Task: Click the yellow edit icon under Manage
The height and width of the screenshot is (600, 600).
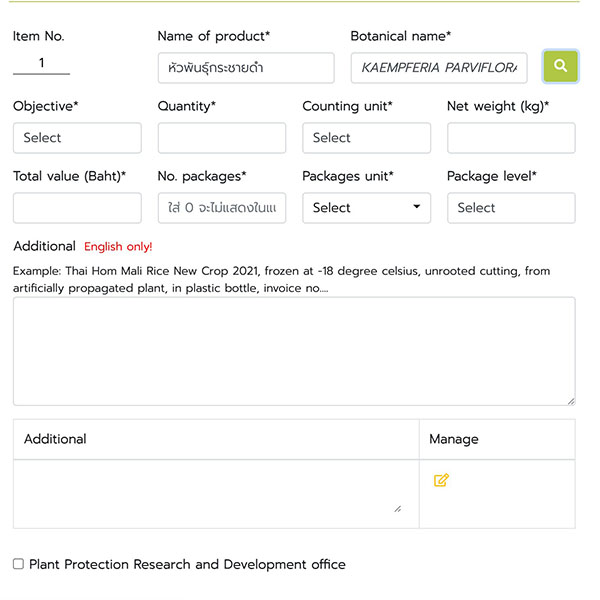Action: (x=441, y=481)
